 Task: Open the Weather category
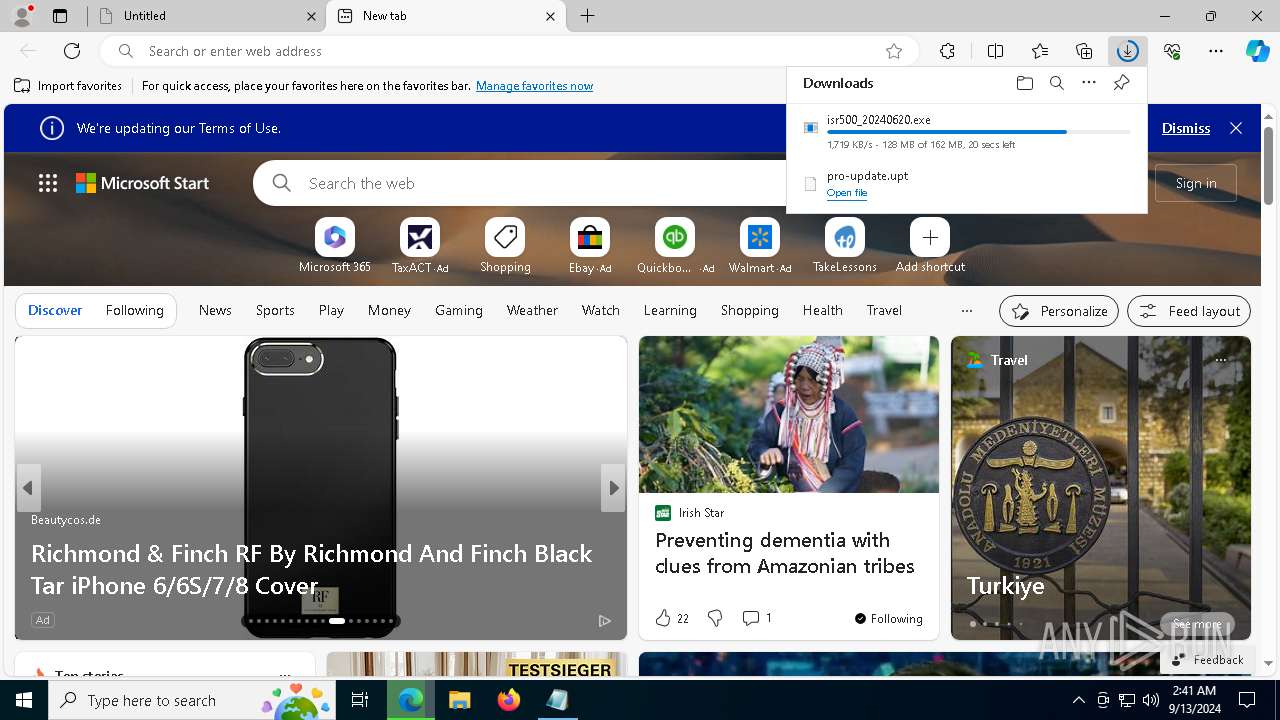532,311
